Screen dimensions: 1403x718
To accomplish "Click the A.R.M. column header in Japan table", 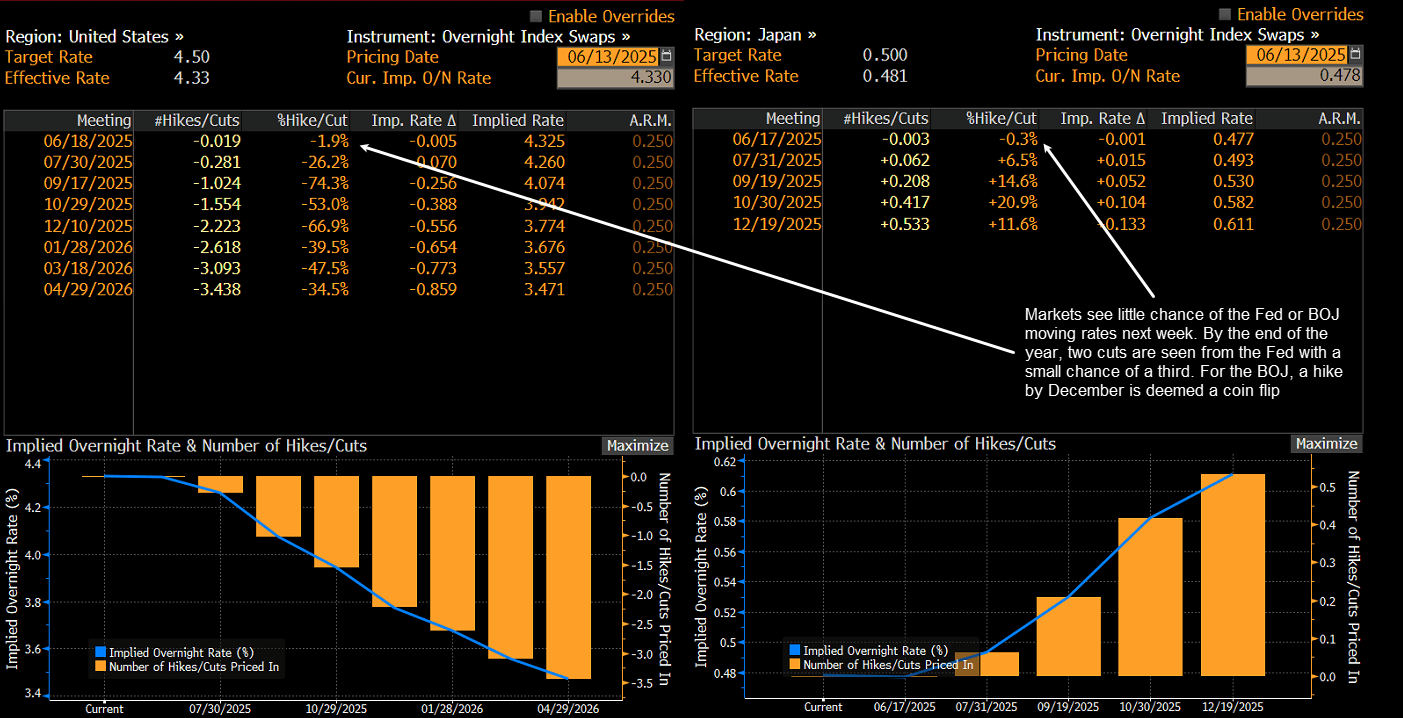I will coord(1341,118).
